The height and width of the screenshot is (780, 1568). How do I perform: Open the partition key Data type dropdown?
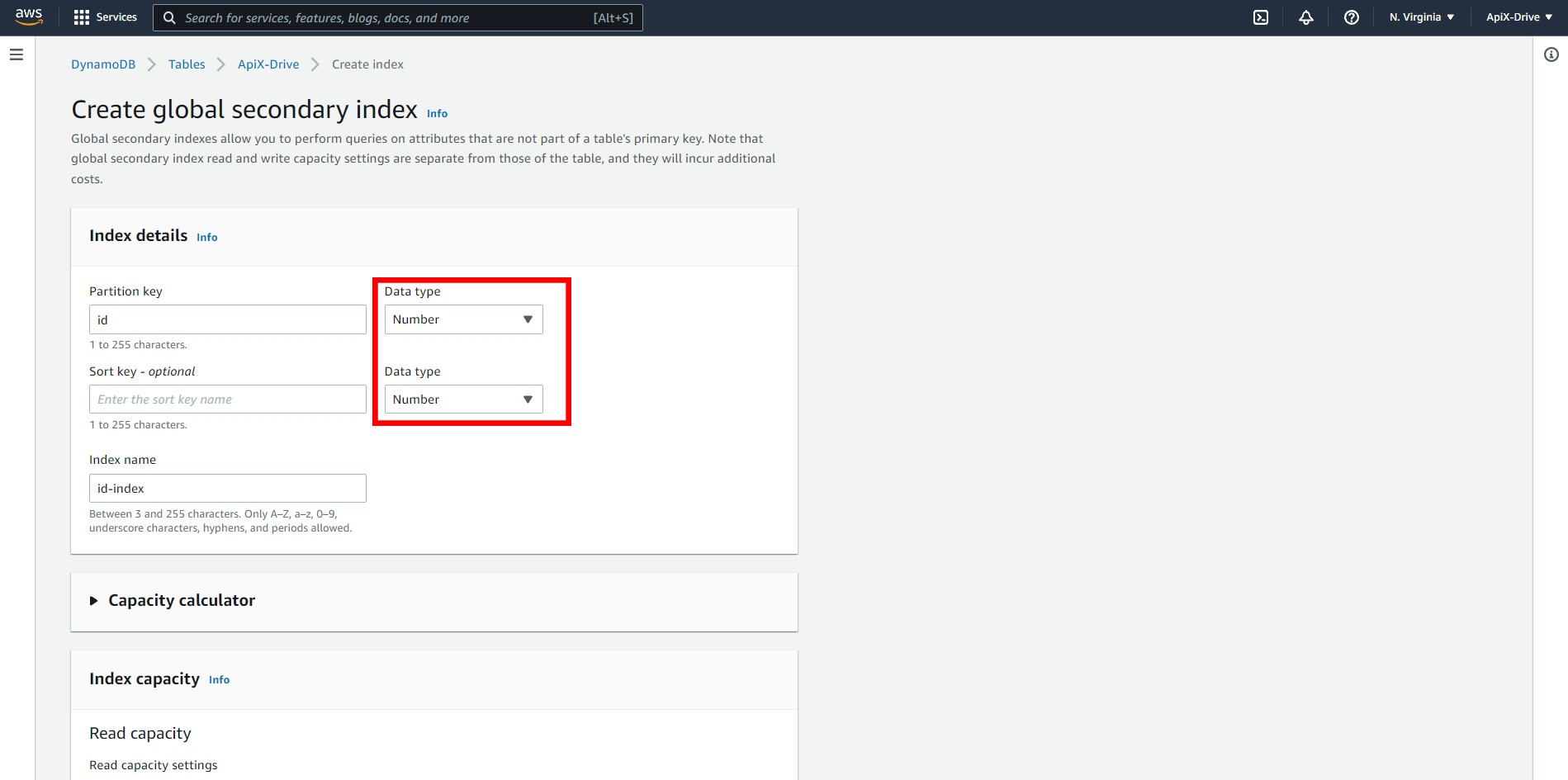coord(463,319)
